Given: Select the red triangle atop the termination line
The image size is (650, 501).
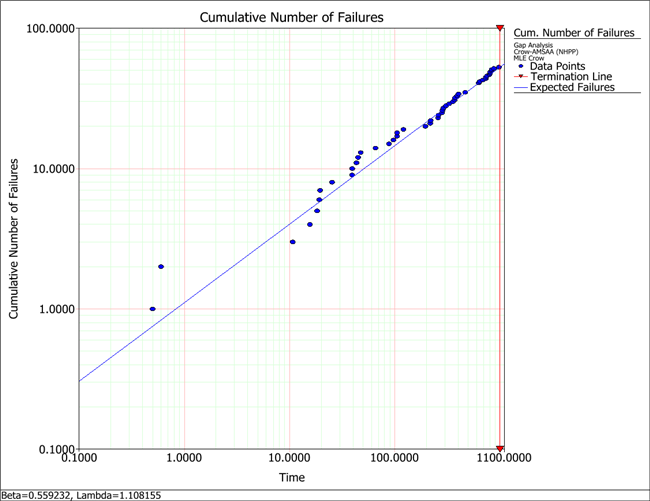Looking at the screenshot, I should (x=500, y=27).
